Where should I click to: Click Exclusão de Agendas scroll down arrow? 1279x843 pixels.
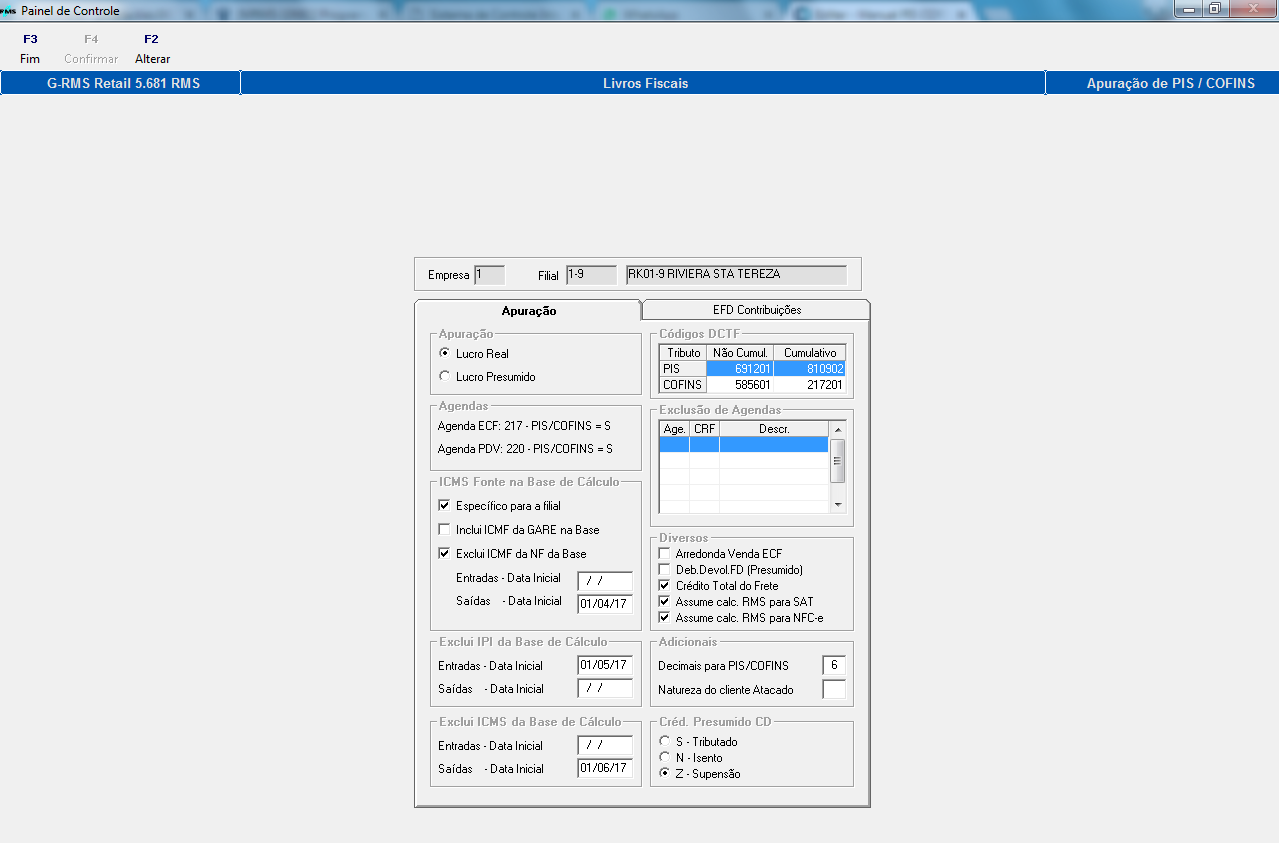click(838, 504)
